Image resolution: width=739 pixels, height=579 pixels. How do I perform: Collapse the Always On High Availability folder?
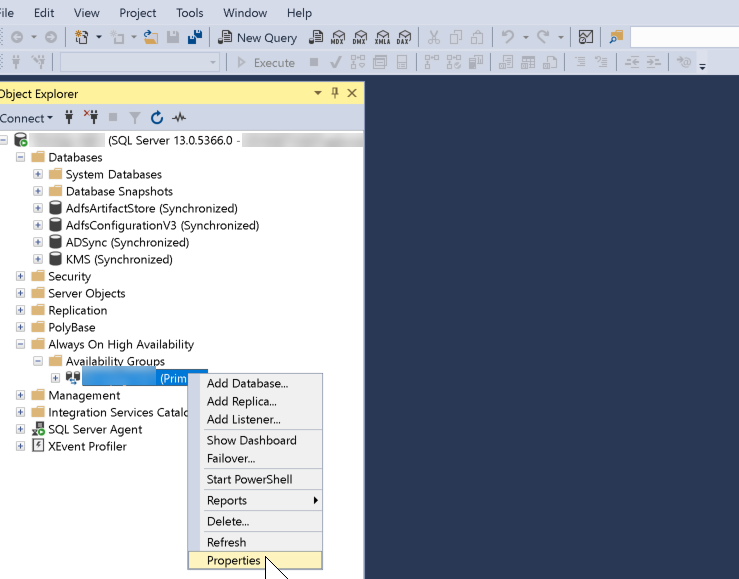pyautogui.click(x=20, y=344)
